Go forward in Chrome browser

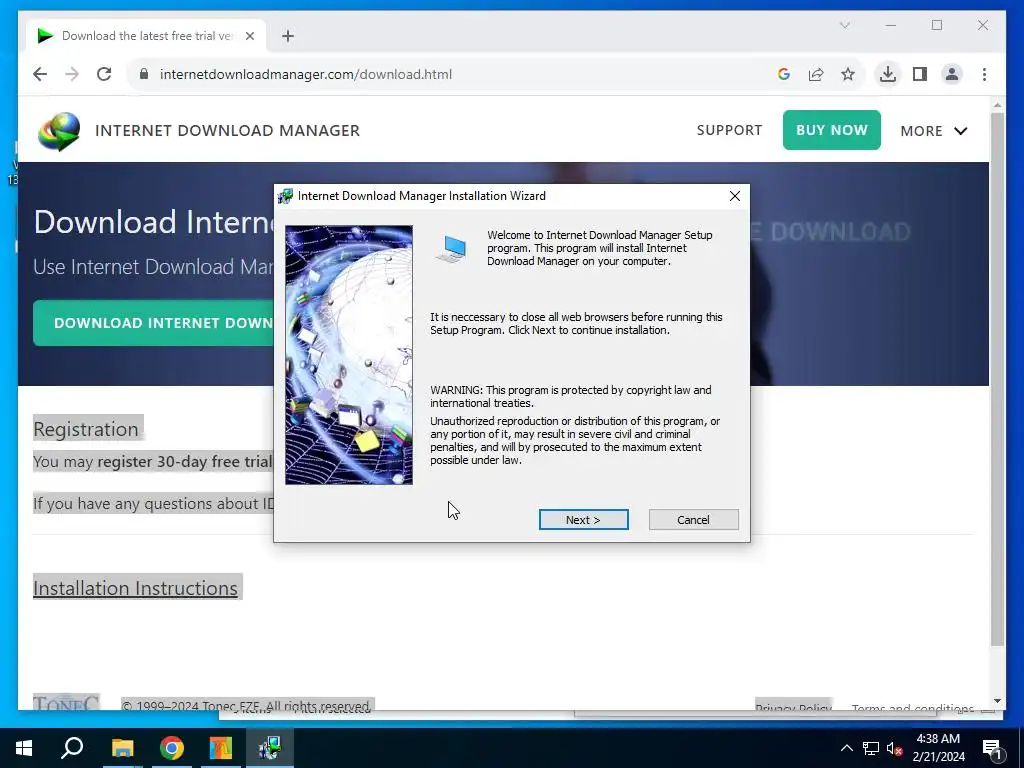click(x=72, y=74)
